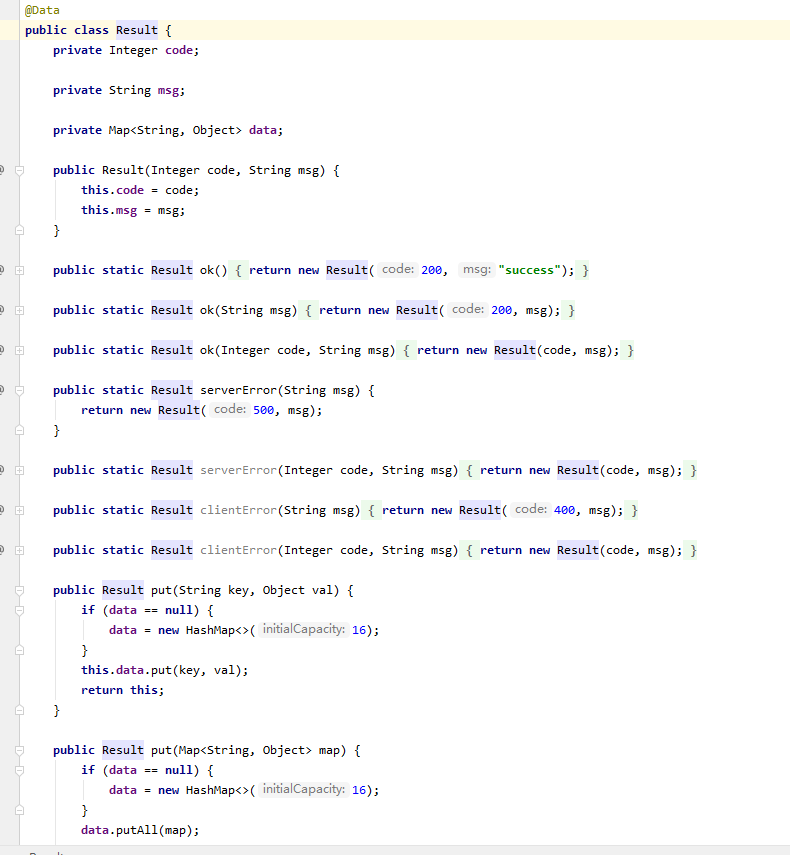Image resolution: width=790 pixels, height=855 pixels.
Task: Expand the folded ok() method in gutter
Action: tap(20, 270)
